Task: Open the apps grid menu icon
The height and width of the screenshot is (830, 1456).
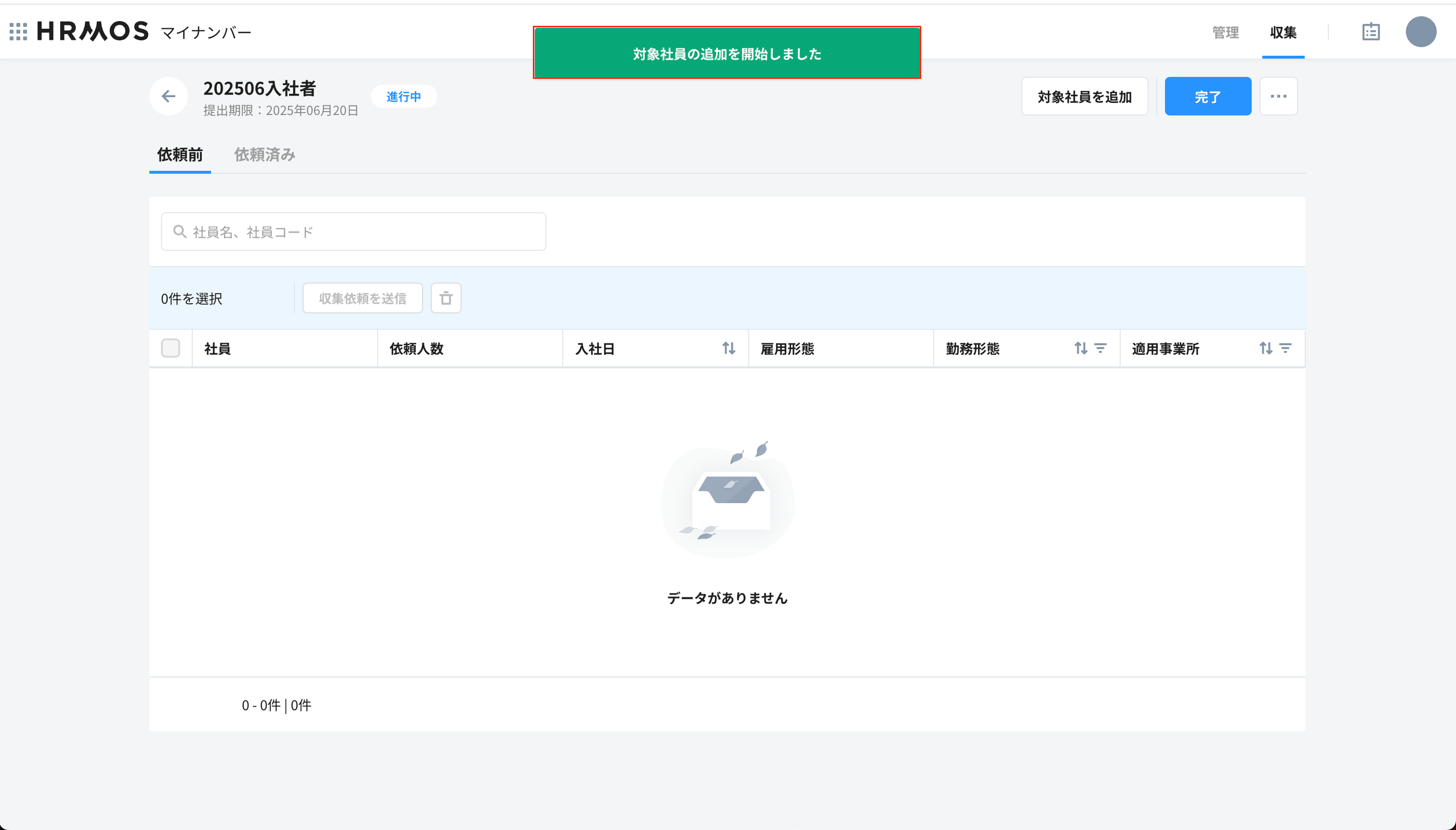Action: click(18, 31)
